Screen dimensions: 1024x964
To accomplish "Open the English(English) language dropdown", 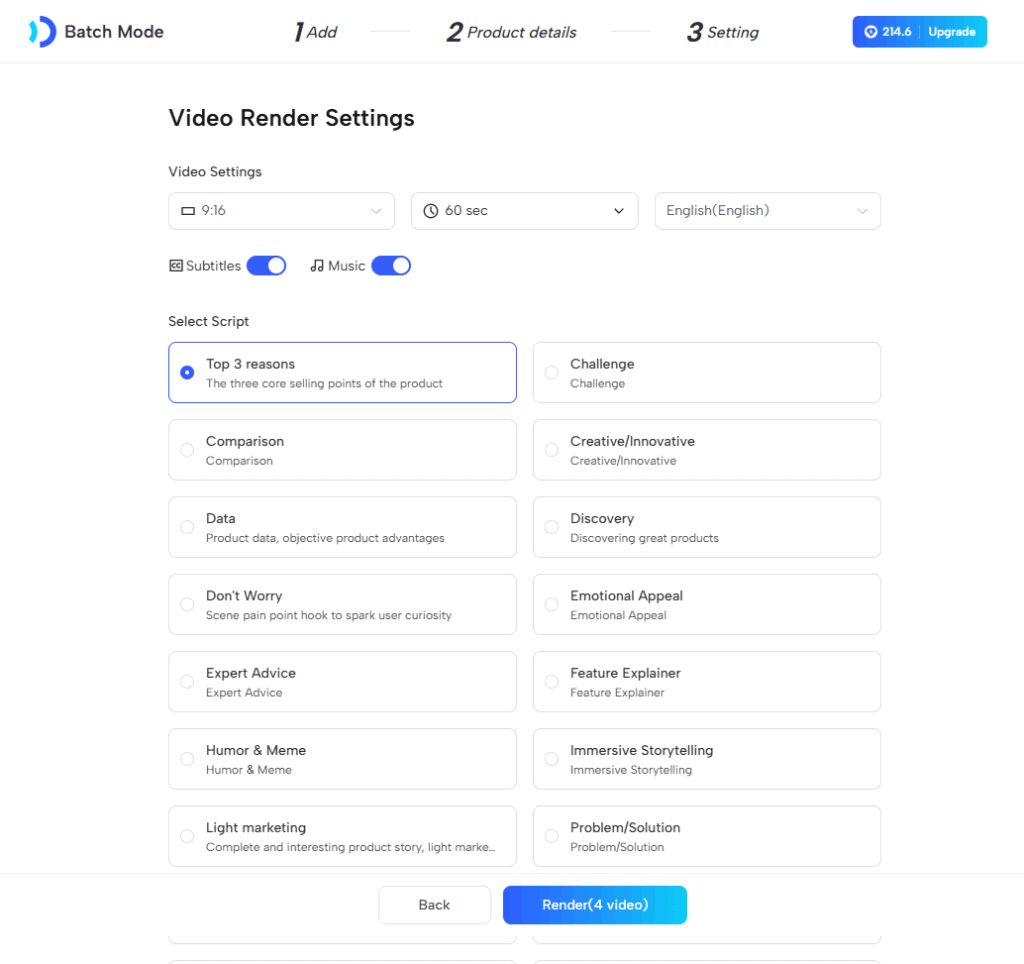I will click(767, 211).
